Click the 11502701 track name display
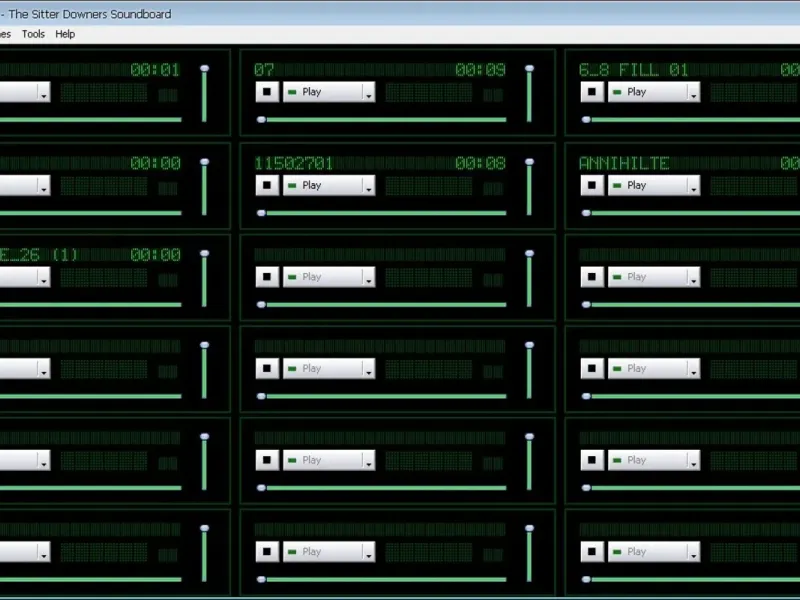The height and width of the screenshot is (600, 800). click(x=293, y=163)
